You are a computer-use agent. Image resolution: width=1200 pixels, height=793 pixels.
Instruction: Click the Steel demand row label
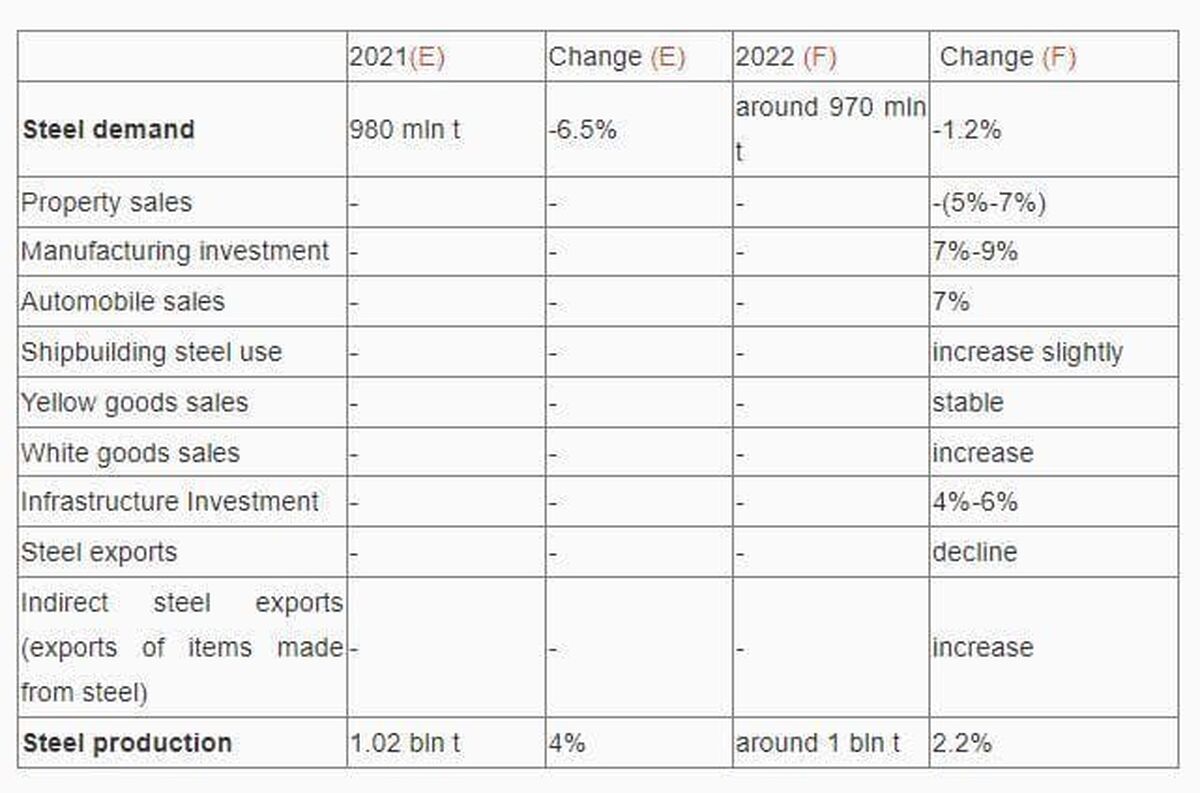point(108,130)
